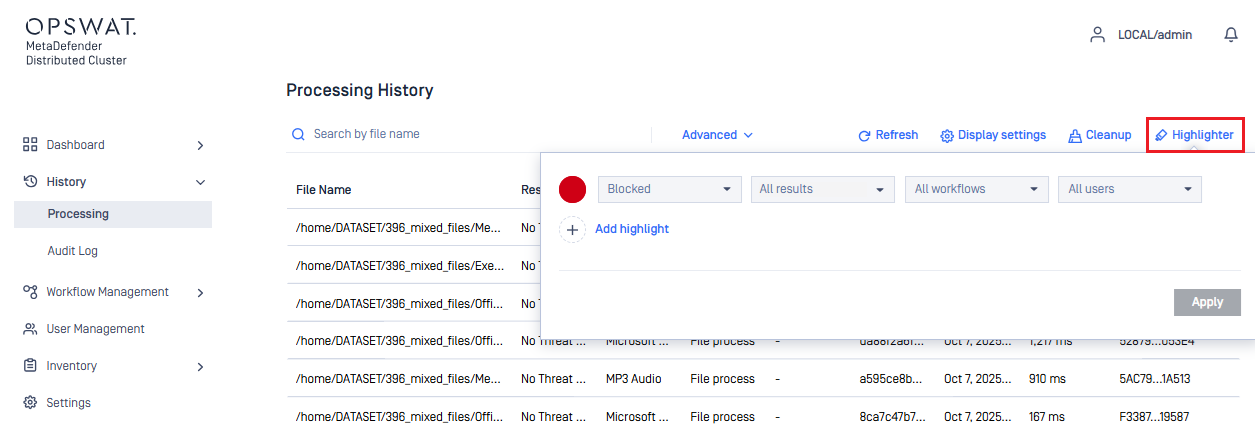Open the Audit Log page

(73, 251)
